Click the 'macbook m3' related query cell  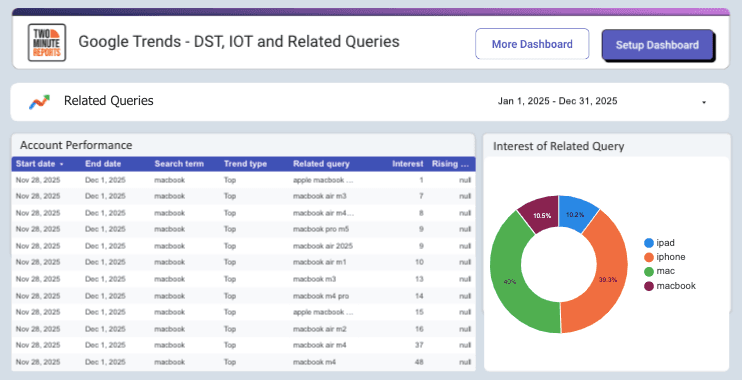point(314,279)
